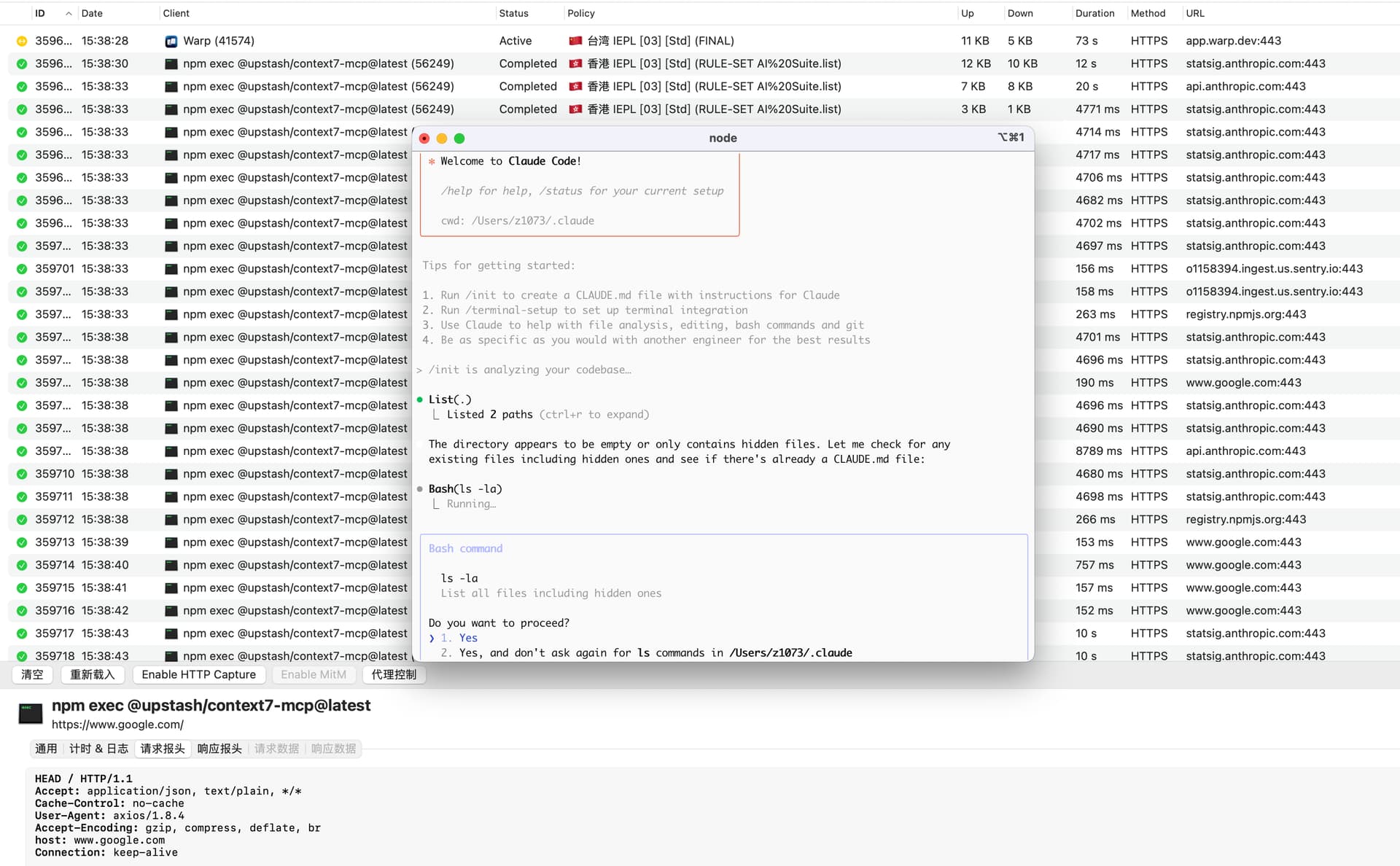This screenshot has width=1400, height=866.
Task: Click terminal client icon in the 12 s row
Action: 171,63
